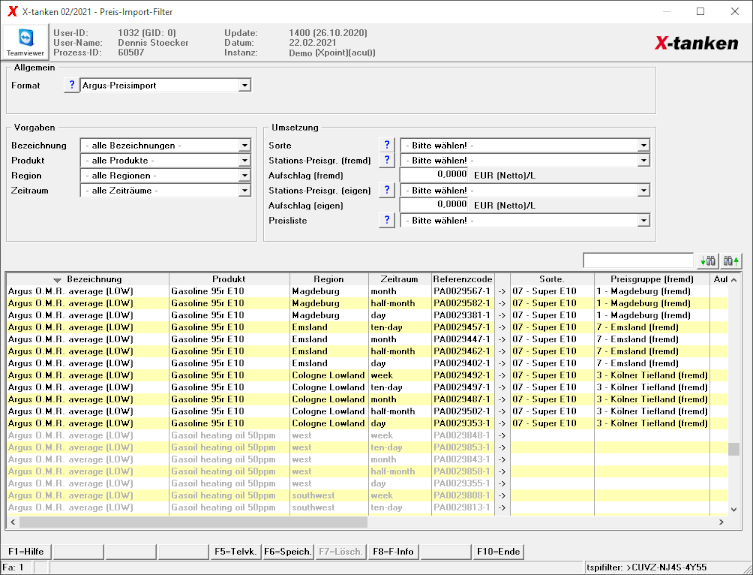
Task: Sort by Referenzcode column header
Action: [463, 279]
